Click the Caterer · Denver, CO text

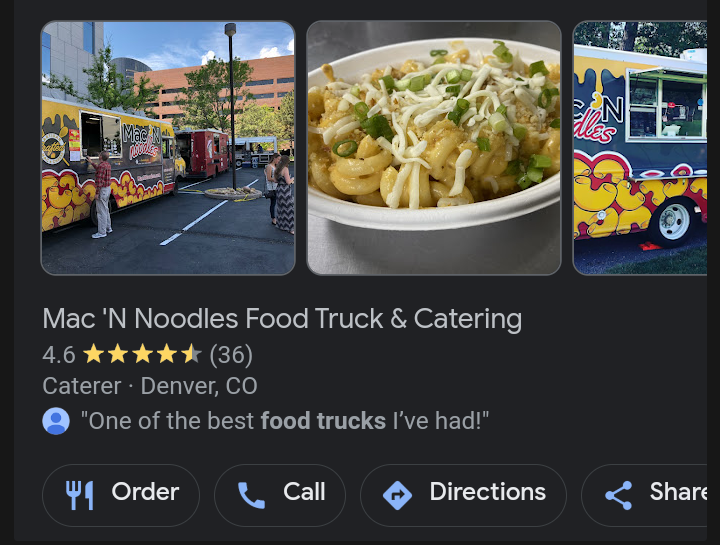coord(150,386)
